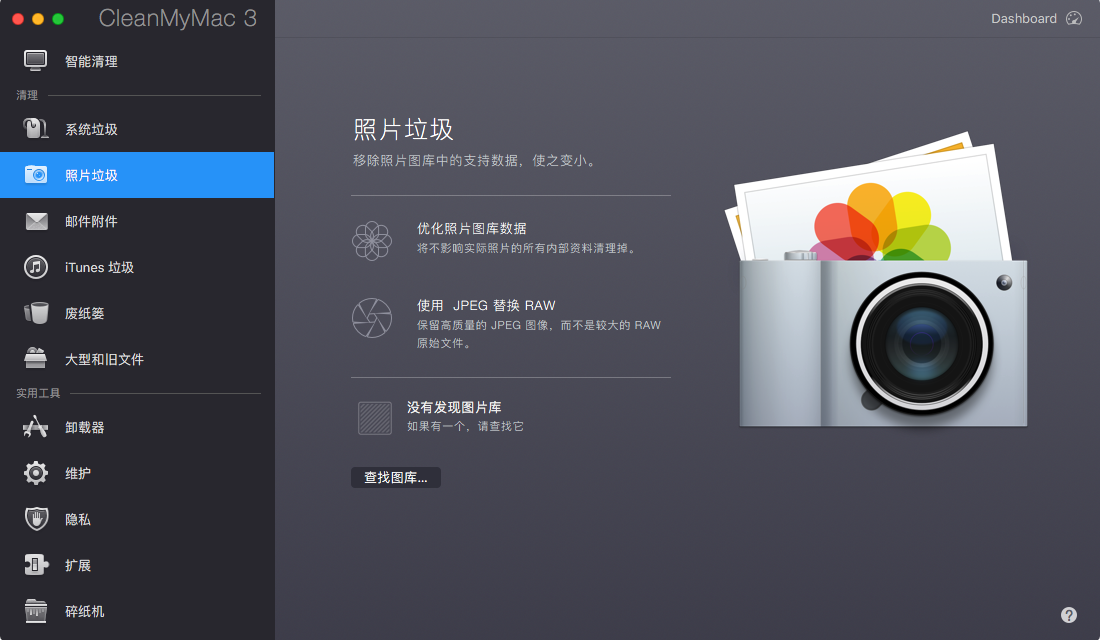Screen dimensions: 1100x640
Task: Click the 使用 JPEG 替换 RAW title
Action: [486, 305]
